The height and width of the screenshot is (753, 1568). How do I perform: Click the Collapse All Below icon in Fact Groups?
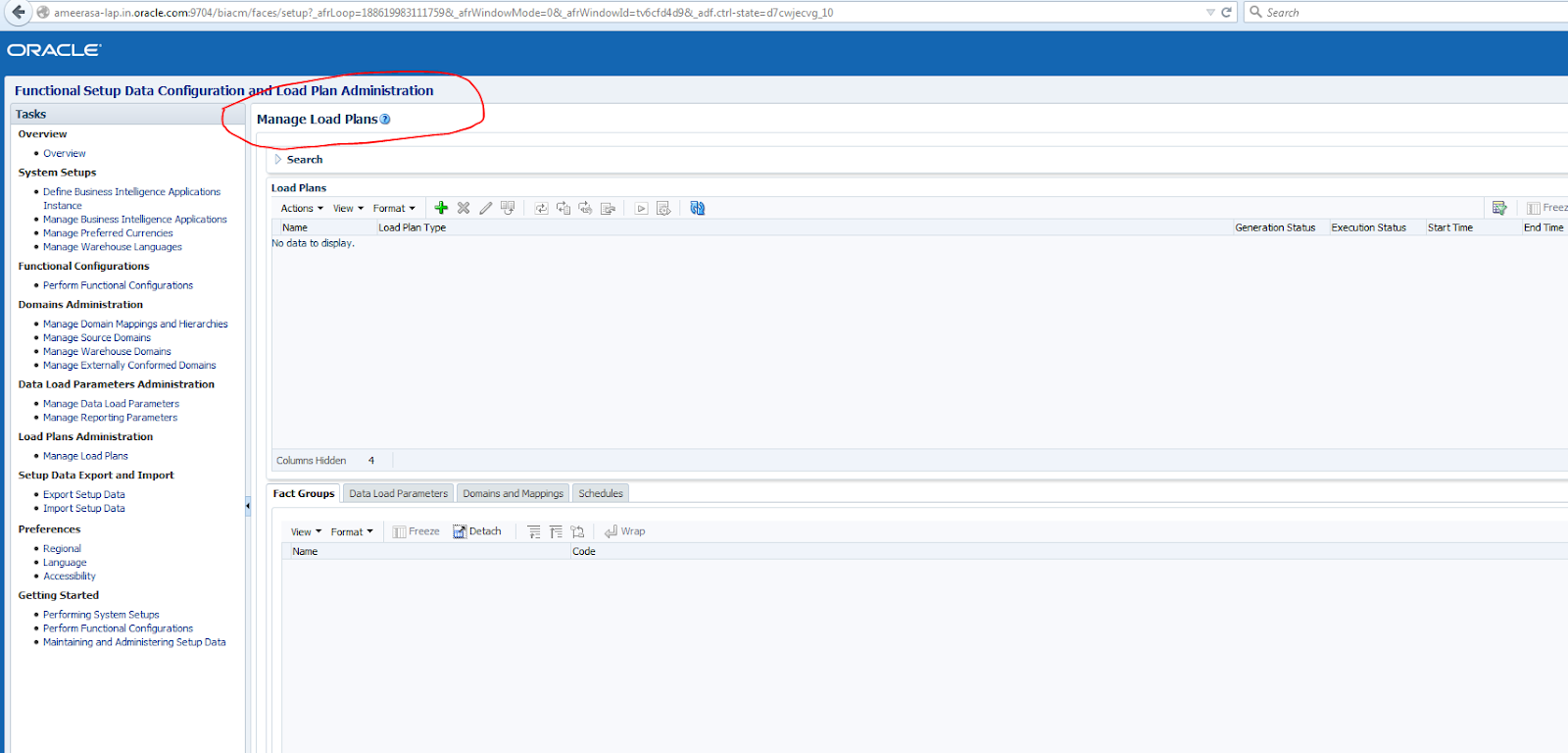click(556, 531)
